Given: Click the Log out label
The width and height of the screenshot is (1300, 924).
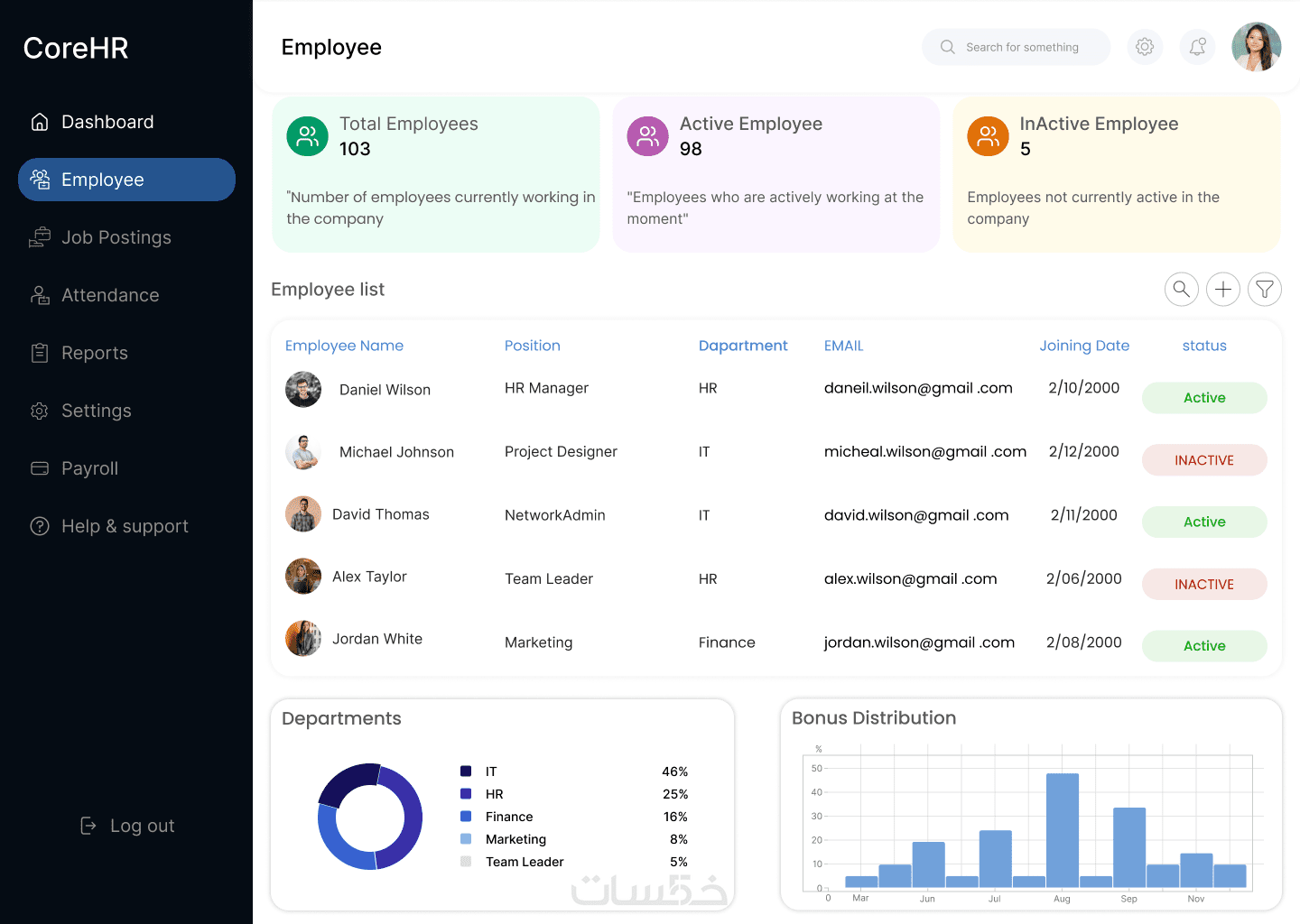Looking at the screenshot, I should point(143,826).
